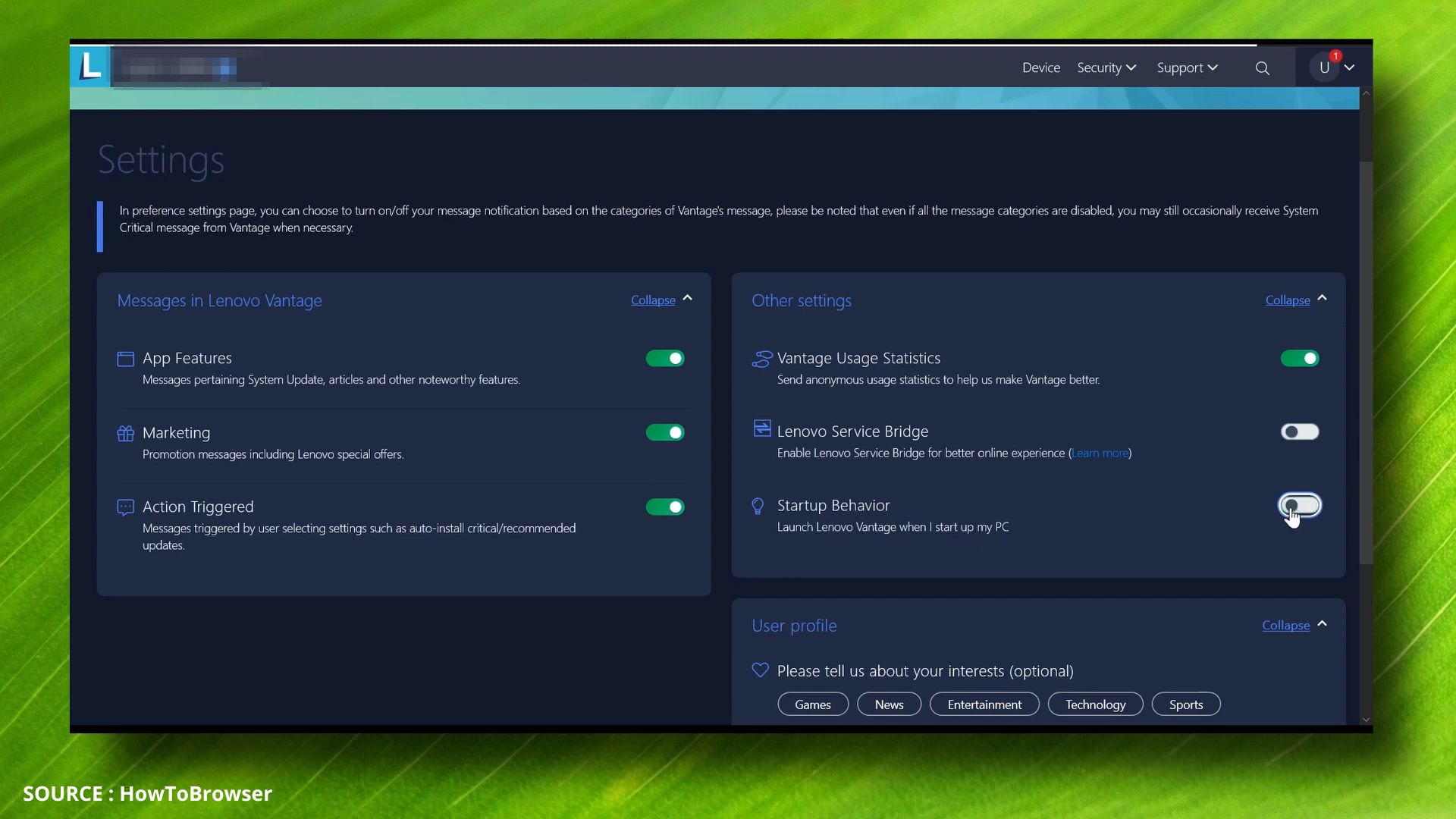Click the Lenovo Vantage L logo
The width and height of the screenshot is (1456, 819).
click(90, 66)
